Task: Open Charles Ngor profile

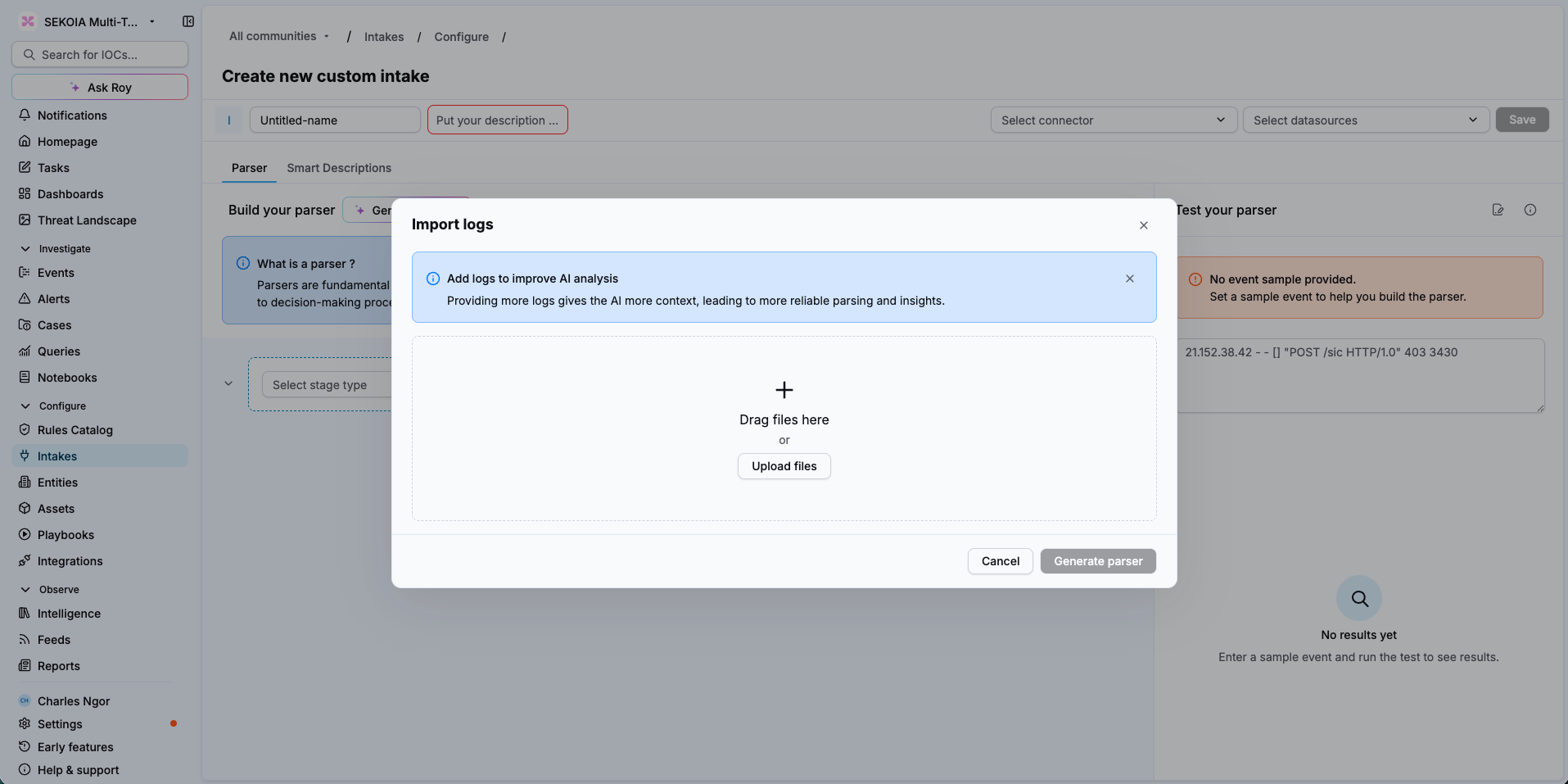Action: coord(74,701)
